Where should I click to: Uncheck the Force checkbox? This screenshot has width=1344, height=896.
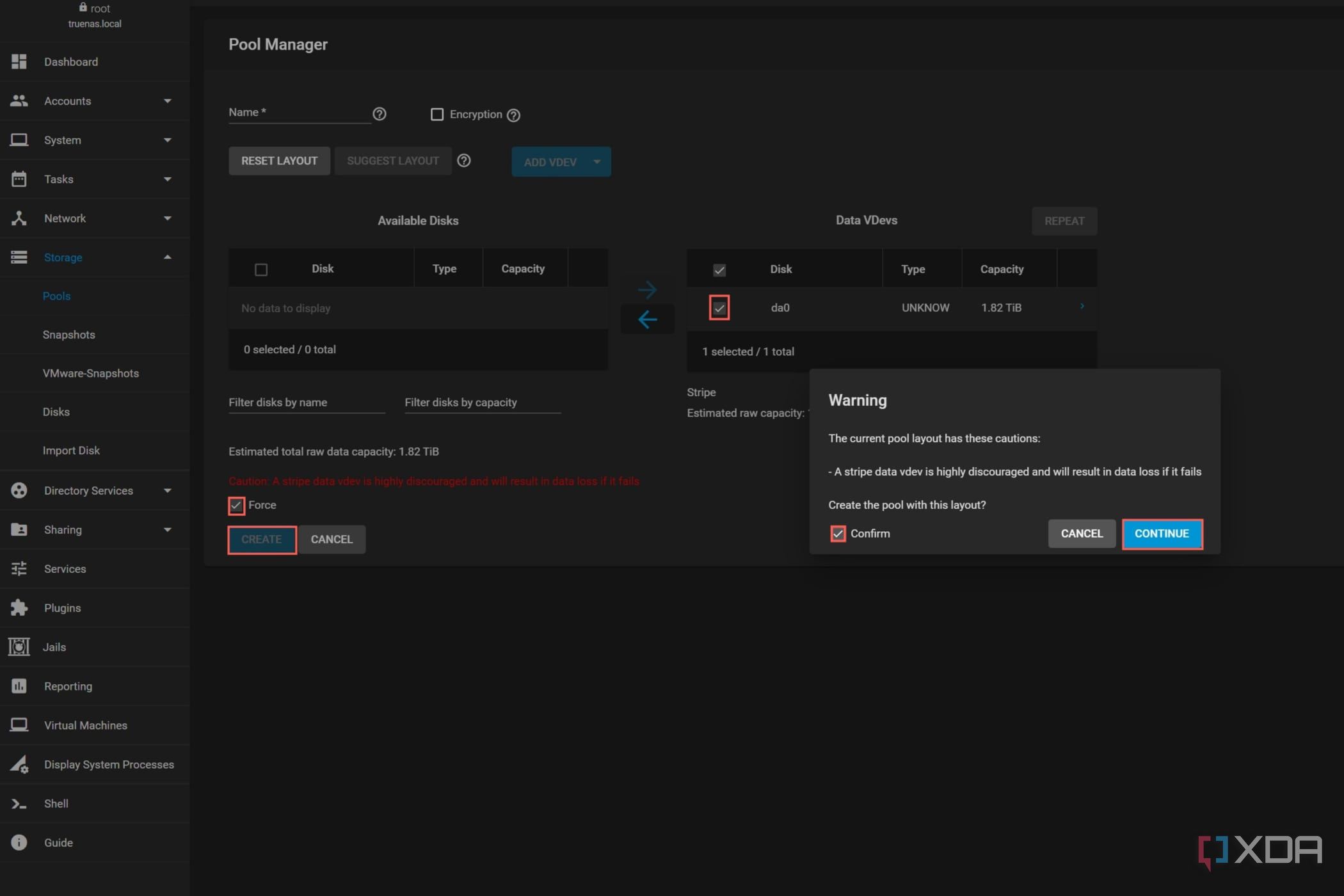click(236, 506)
